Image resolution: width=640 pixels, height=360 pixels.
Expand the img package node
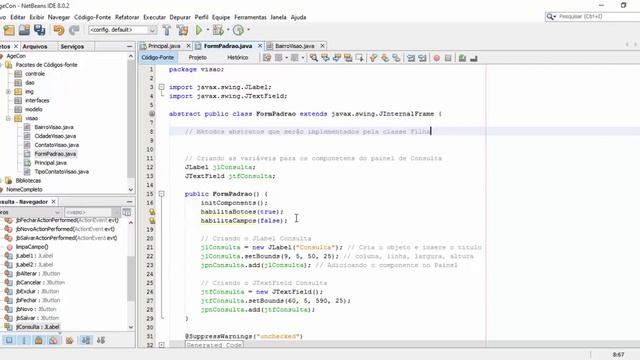coord(8,91)
